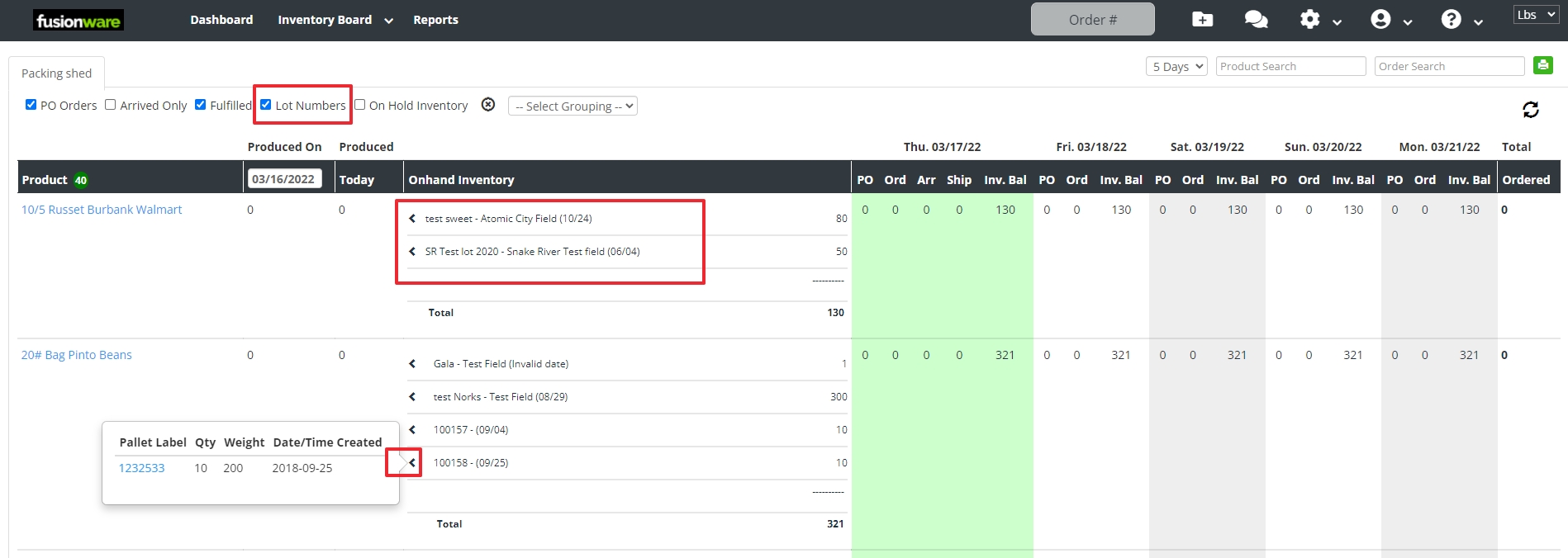The height and width of the screenshot is (558, 1568).
Task: Uncheck the PO Orders checkbox
Action: pyautogui.click(x=31, y=105)
